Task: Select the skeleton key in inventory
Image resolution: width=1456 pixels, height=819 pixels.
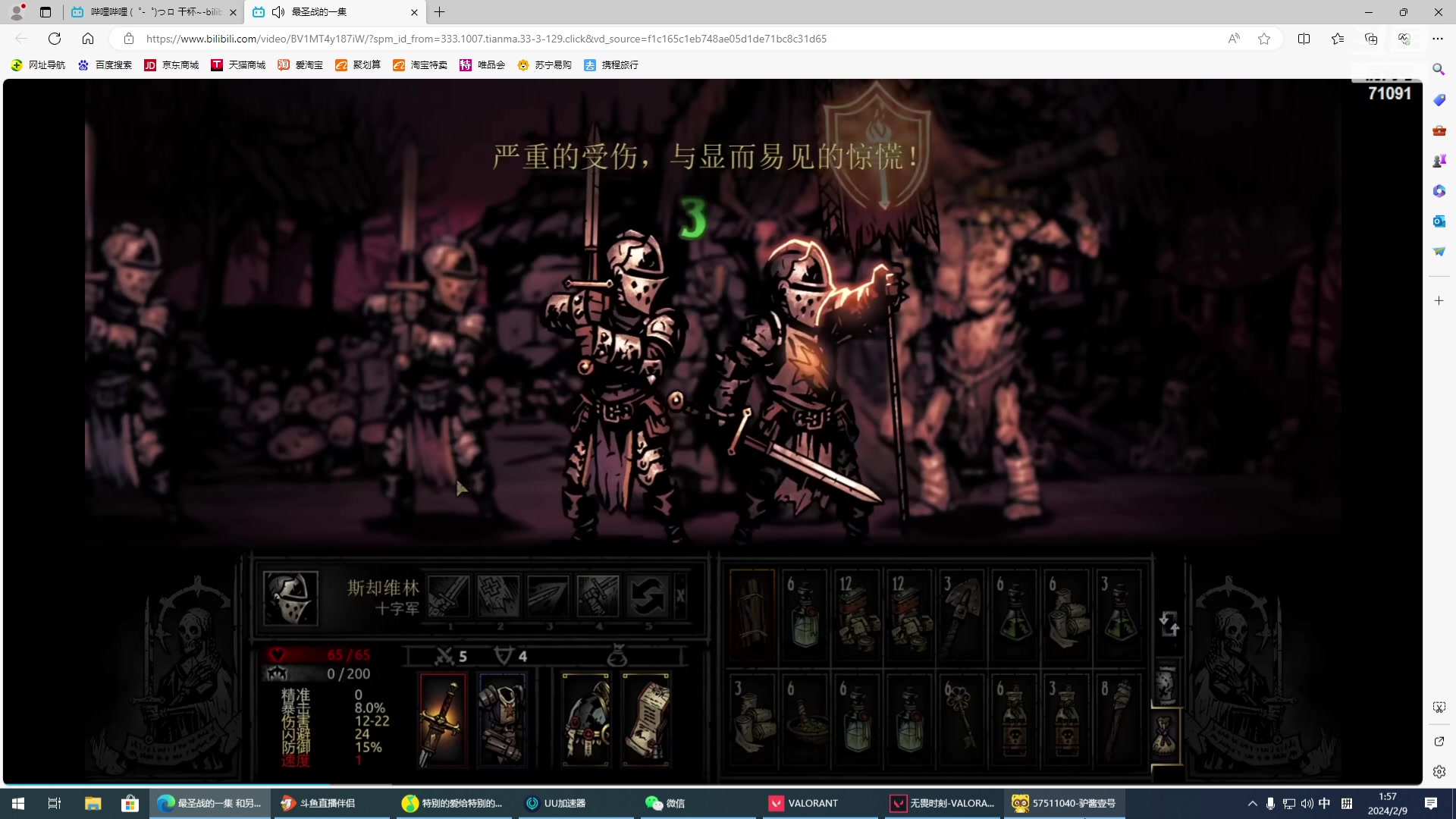Action: pyautogui.click(x=962, y=719)
